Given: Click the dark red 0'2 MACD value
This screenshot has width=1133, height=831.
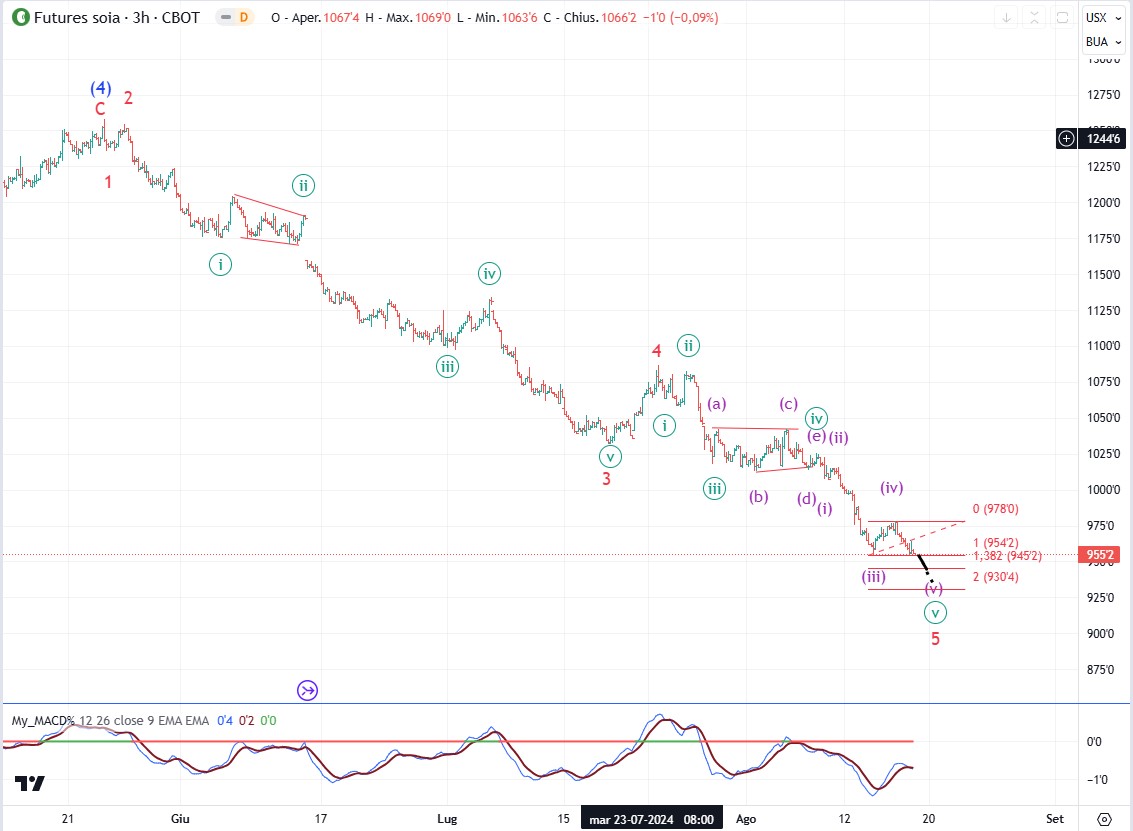Looking at the screenshot, I should click(x=246, y=720).
